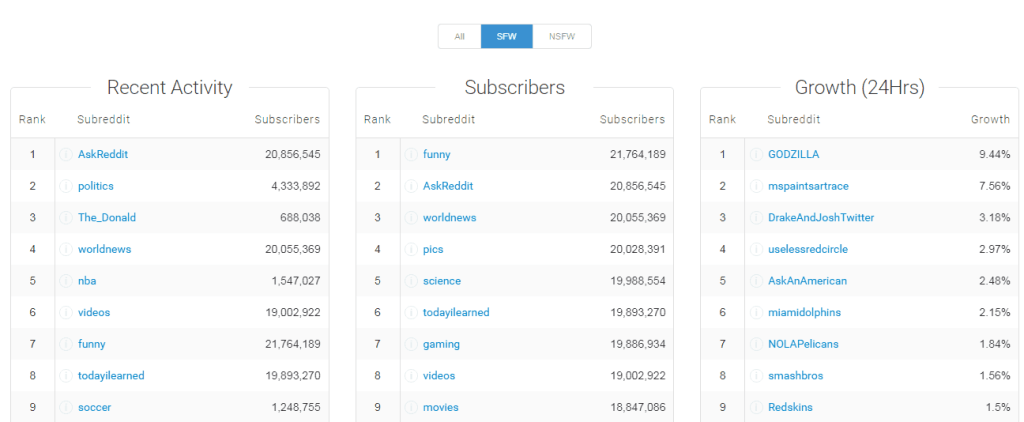Open Redskins subreddit link
The image size is (1024, 422).
pos(791,407)
